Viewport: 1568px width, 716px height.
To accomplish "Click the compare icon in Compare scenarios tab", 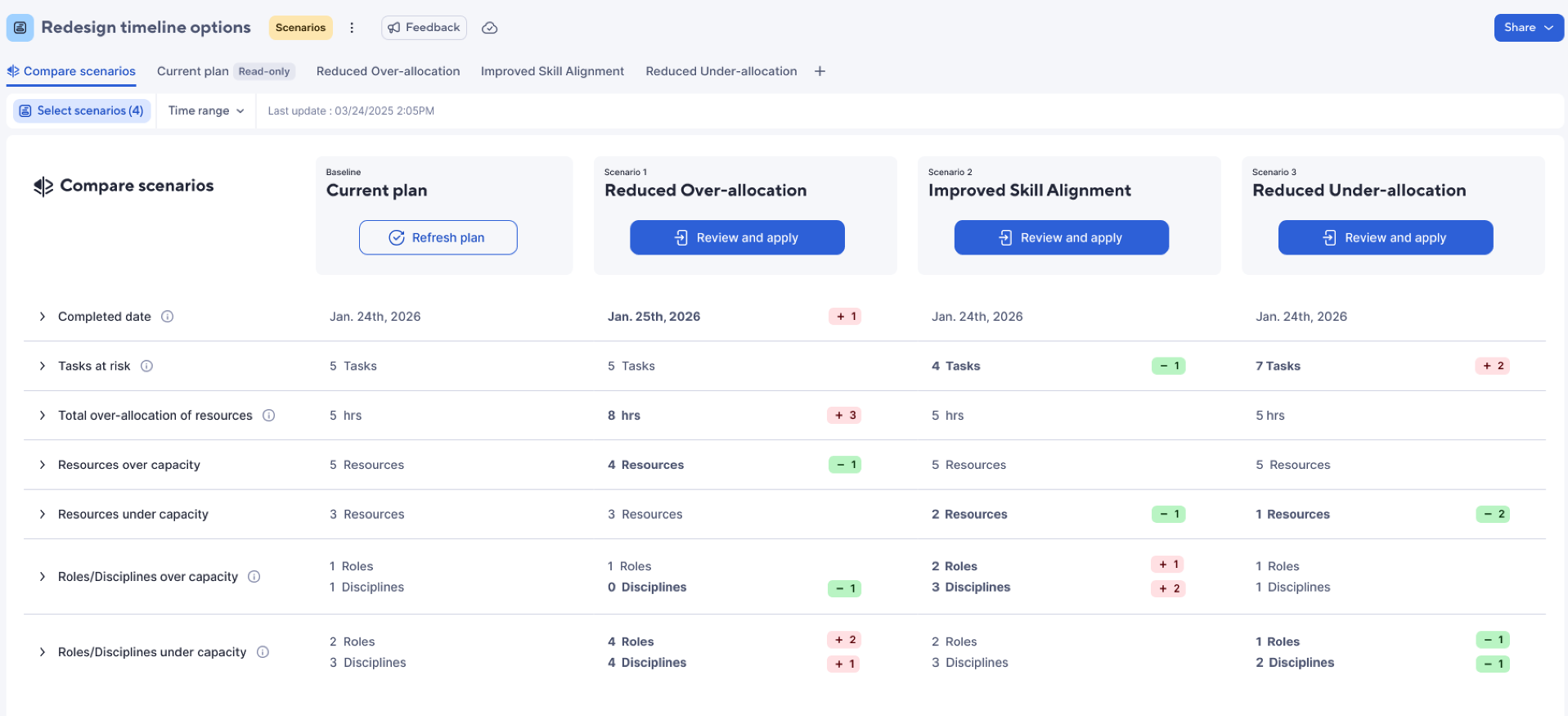I will pos(13,71).
